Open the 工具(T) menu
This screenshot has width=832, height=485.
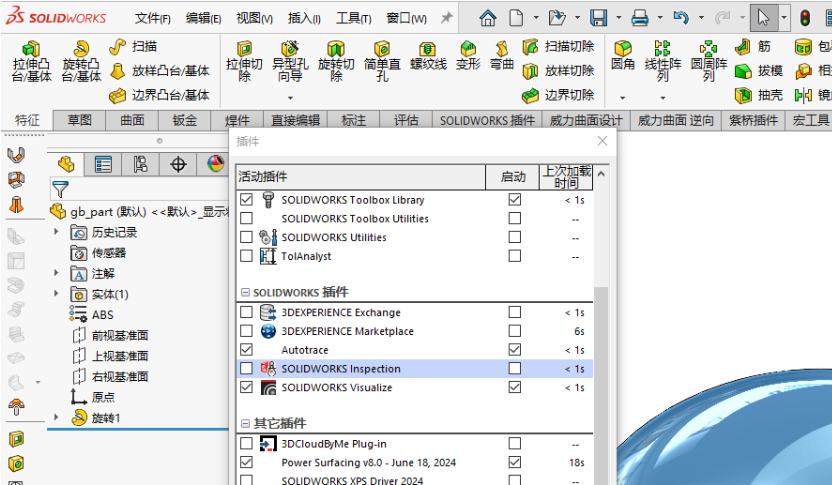click(353, 19)
